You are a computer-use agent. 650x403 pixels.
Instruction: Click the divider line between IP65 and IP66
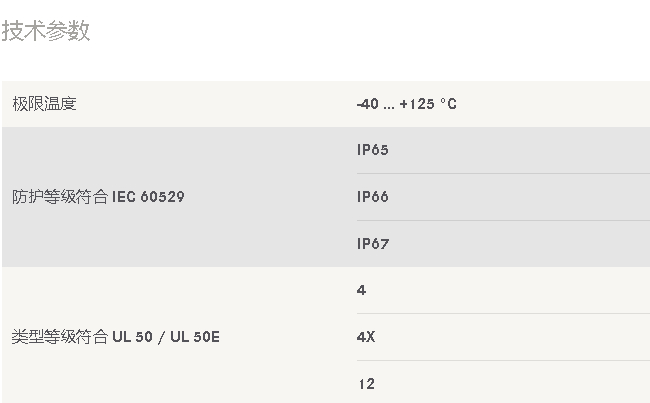pyautogui.click(x=503, y=174)
